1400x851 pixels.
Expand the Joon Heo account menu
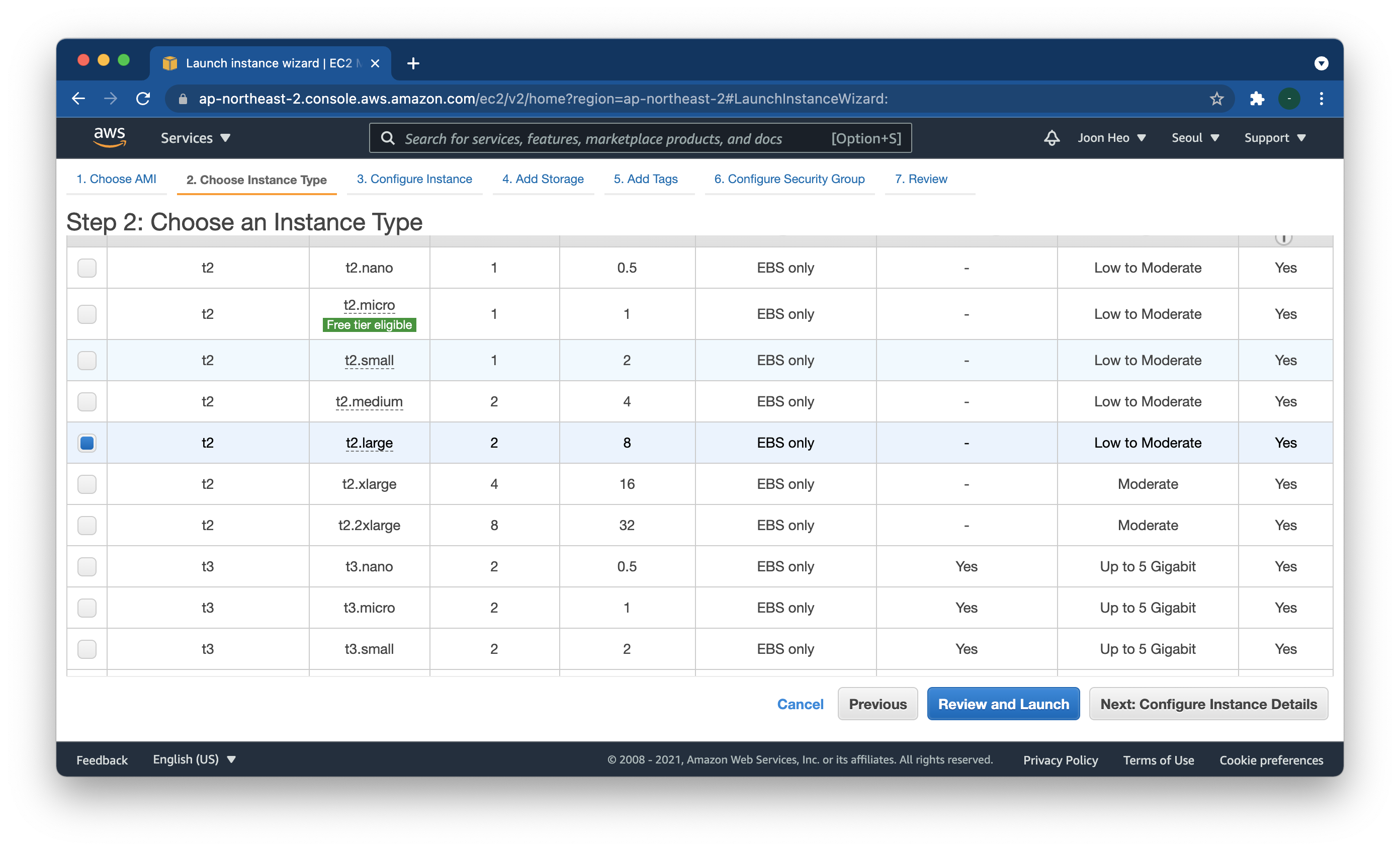[x=1111, y=137]
